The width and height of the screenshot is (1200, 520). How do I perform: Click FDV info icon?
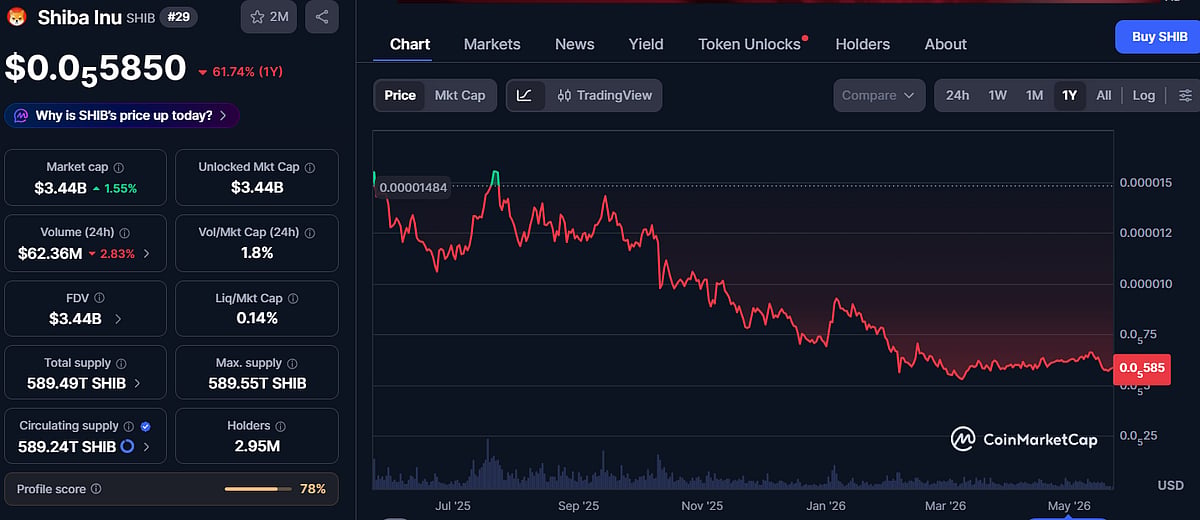tap(99, 298)
